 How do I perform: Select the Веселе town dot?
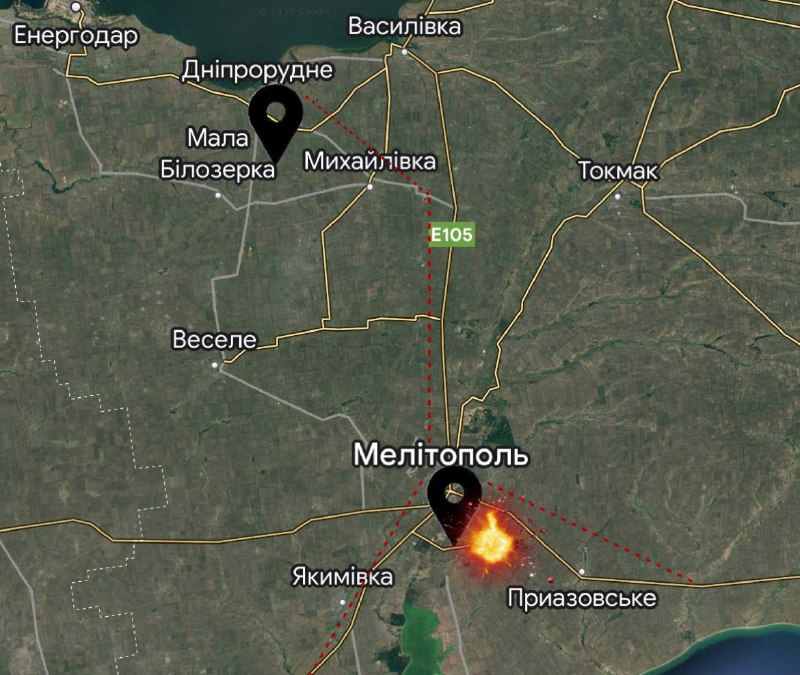coord(215,365)
